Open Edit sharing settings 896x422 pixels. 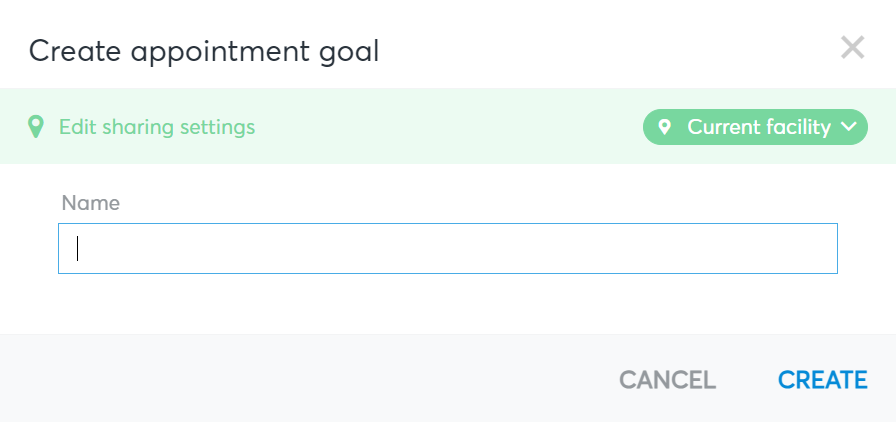(157, 127)
